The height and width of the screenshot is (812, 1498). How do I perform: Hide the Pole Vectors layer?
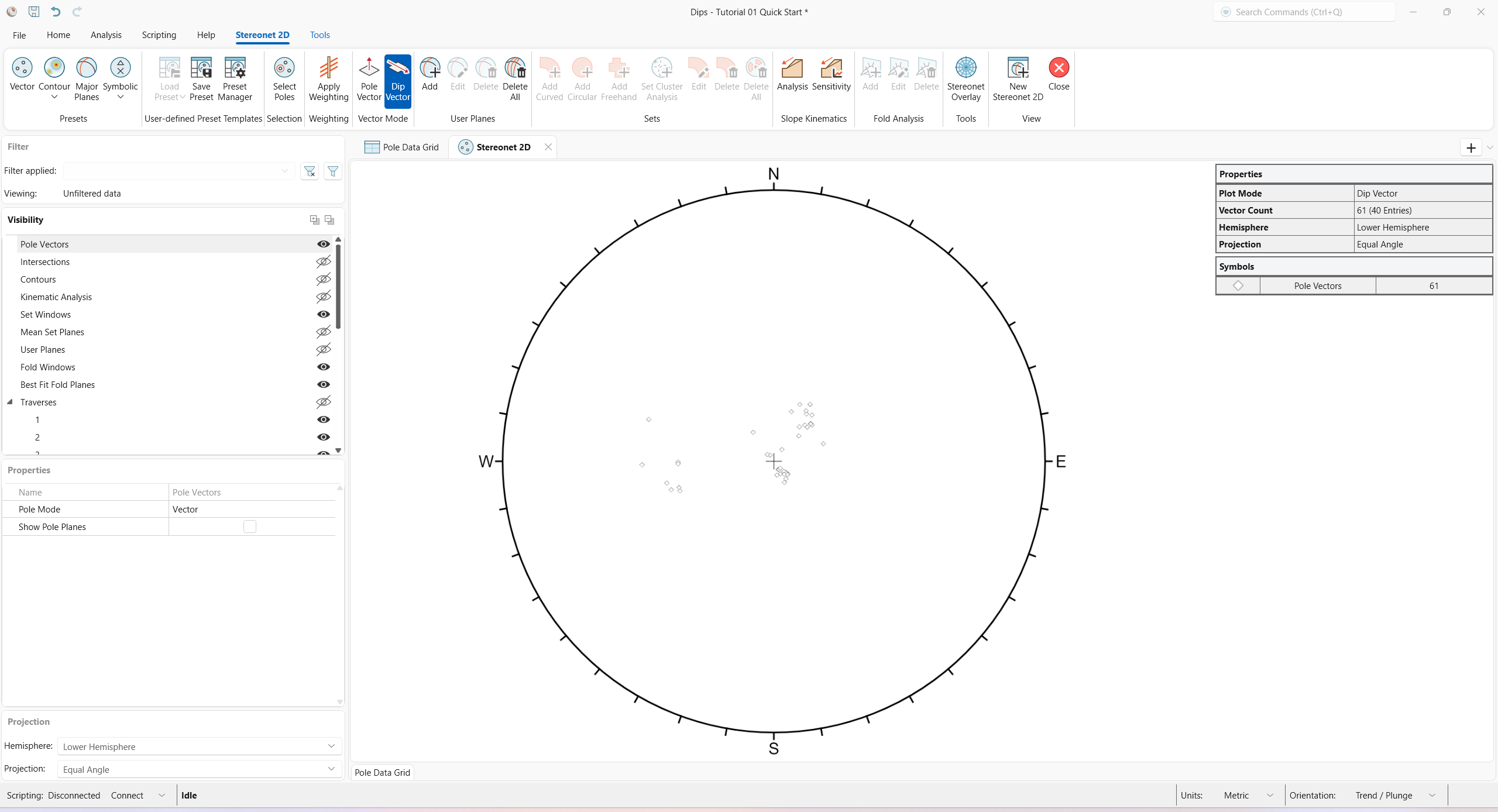[324, 244]
